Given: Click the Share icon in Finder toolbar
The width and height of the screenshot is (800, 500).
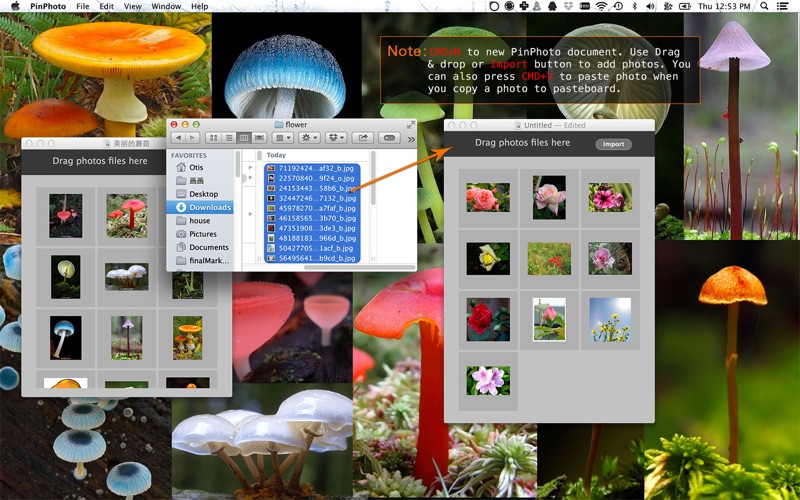Looking at the screenshot, I should pyautogui.click(x=363, y=138).
